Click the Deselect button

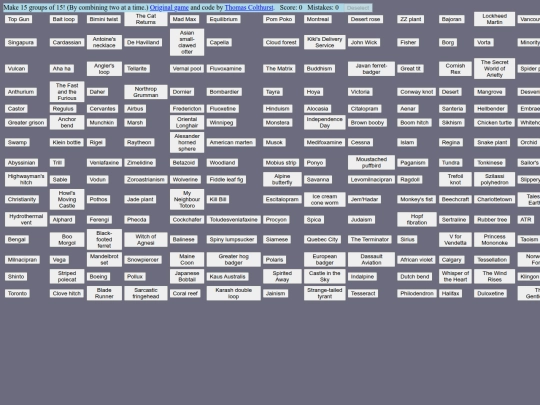tap(358, 8)
